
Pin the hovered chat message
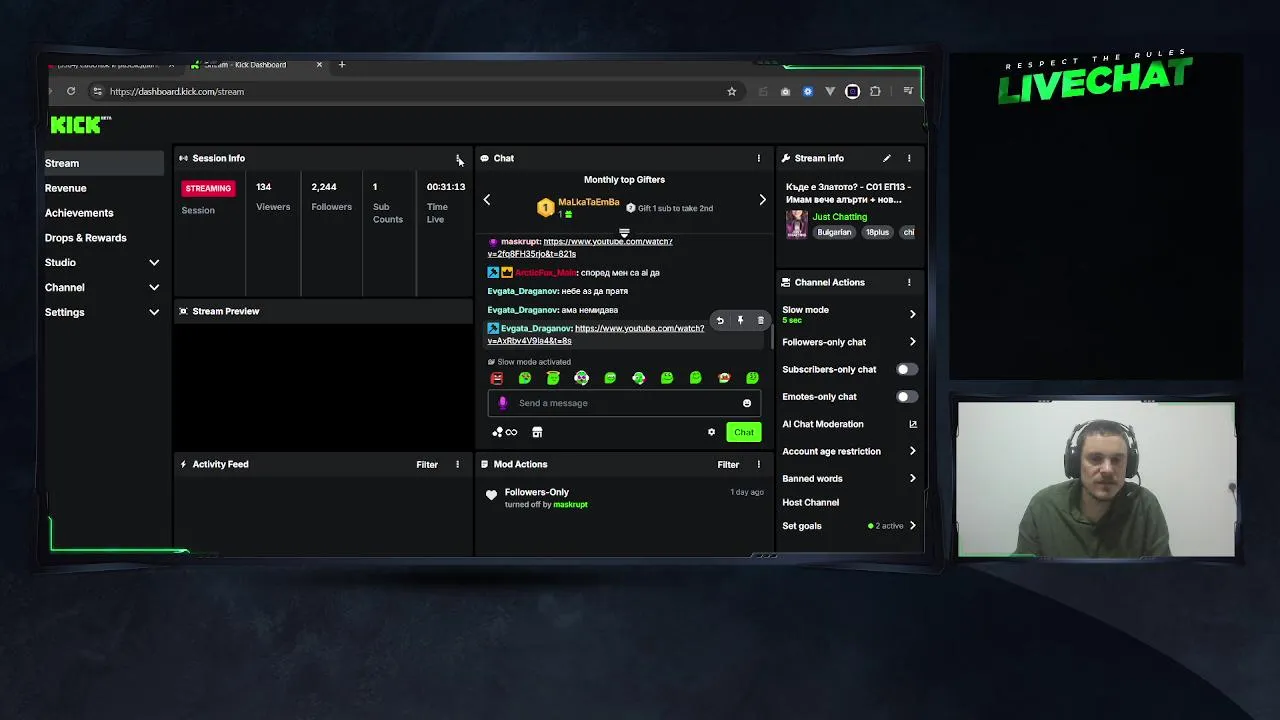740,321
